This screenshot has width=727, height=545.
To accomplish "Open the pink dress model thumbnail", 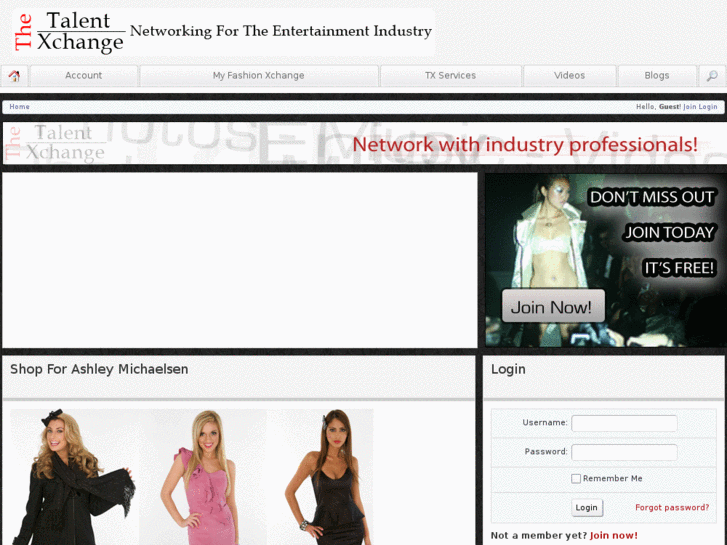I will pyautogui.click(x=203, y=477).
